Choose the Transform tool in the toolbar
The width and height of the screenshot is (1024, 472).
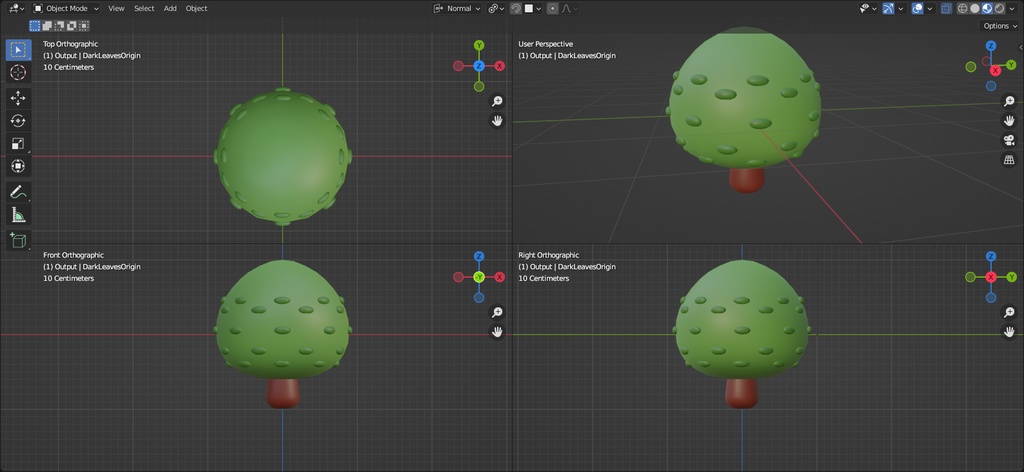(x=18, y=166)
